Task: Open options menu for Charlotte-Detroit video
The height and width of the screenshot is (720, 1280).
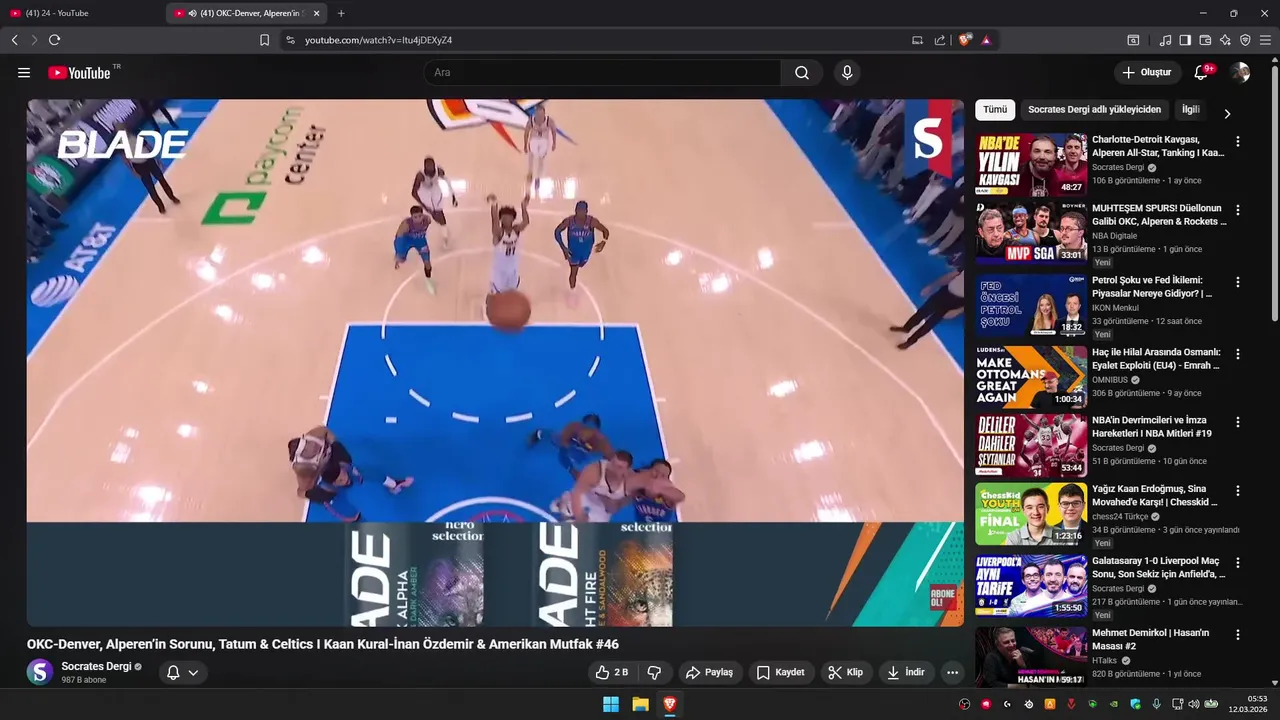Action: tap(1238, 142)
